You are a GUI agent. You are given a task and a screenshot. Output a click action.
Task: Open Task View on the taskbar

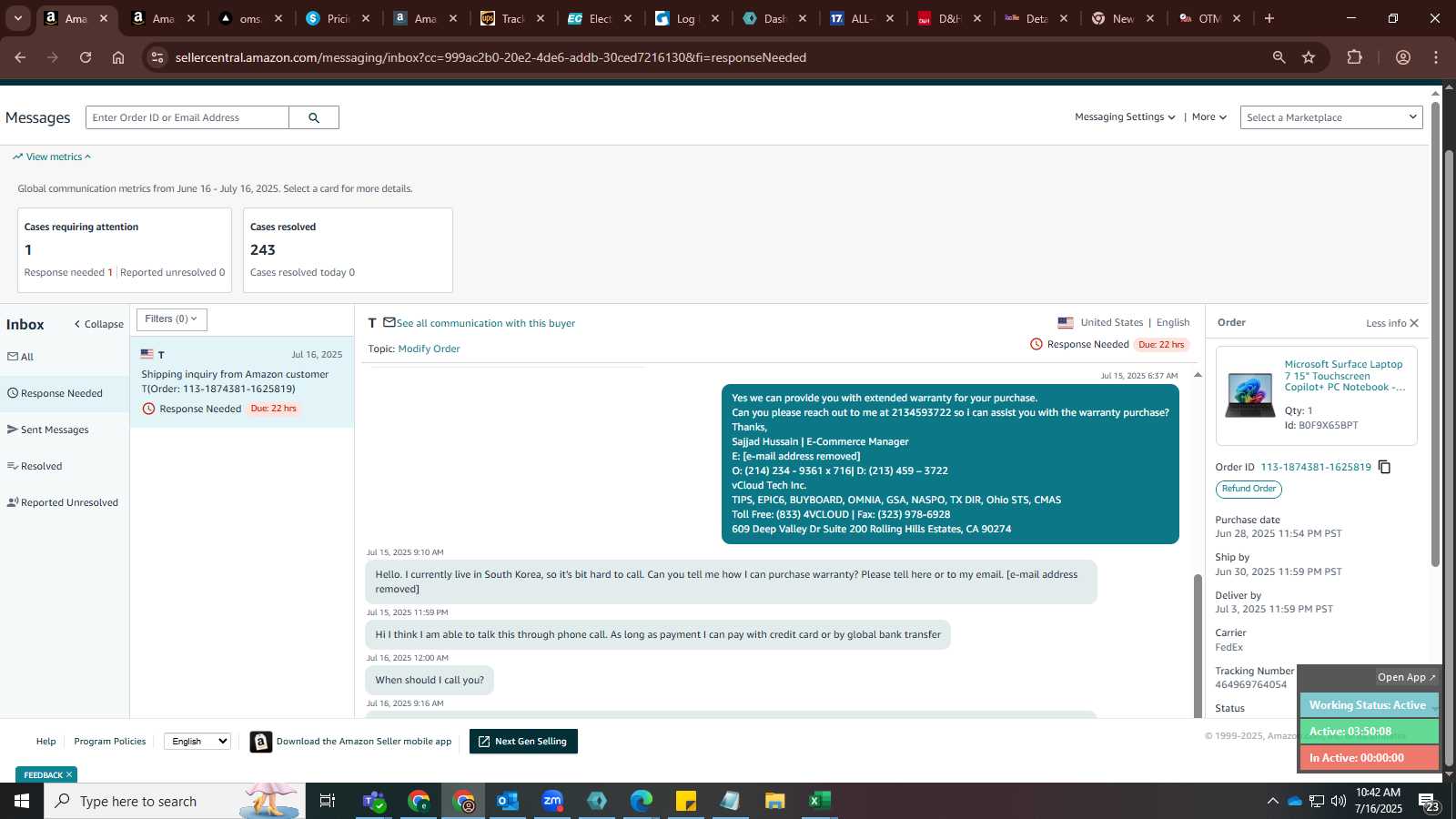pos(328,801)
